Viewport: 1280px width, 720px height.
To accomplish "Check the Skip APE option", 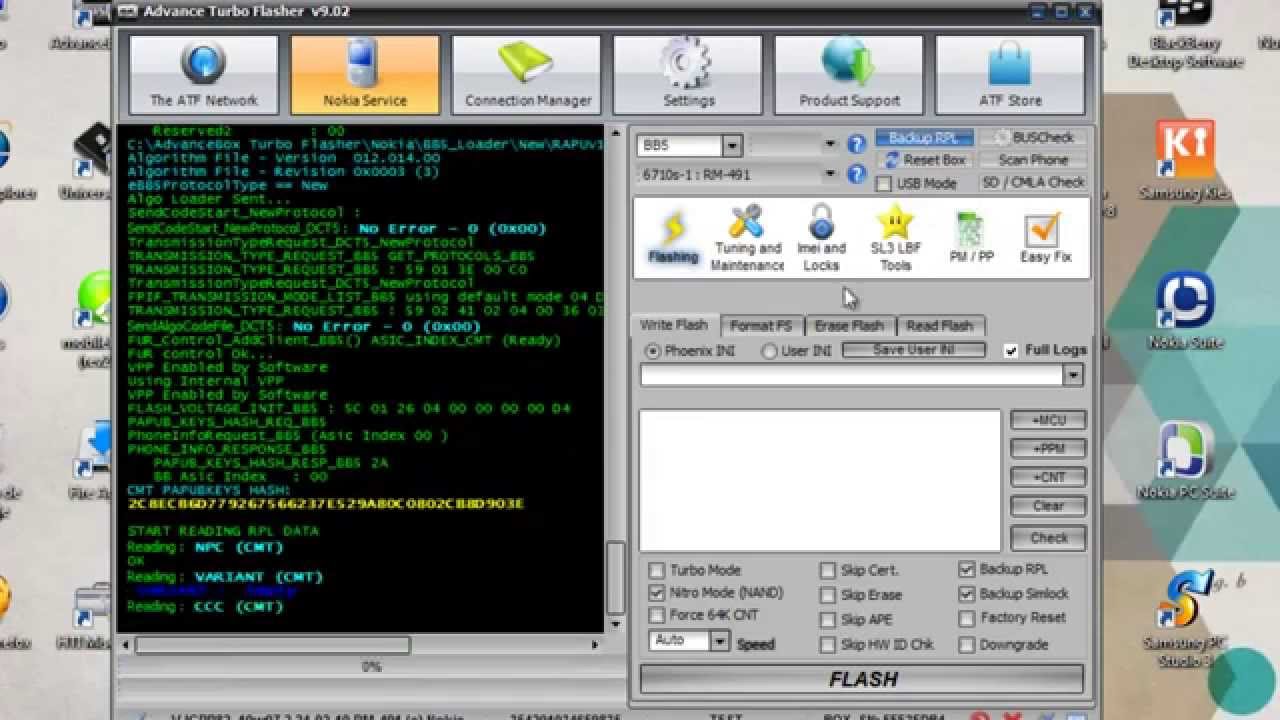I will pos(827,620).
